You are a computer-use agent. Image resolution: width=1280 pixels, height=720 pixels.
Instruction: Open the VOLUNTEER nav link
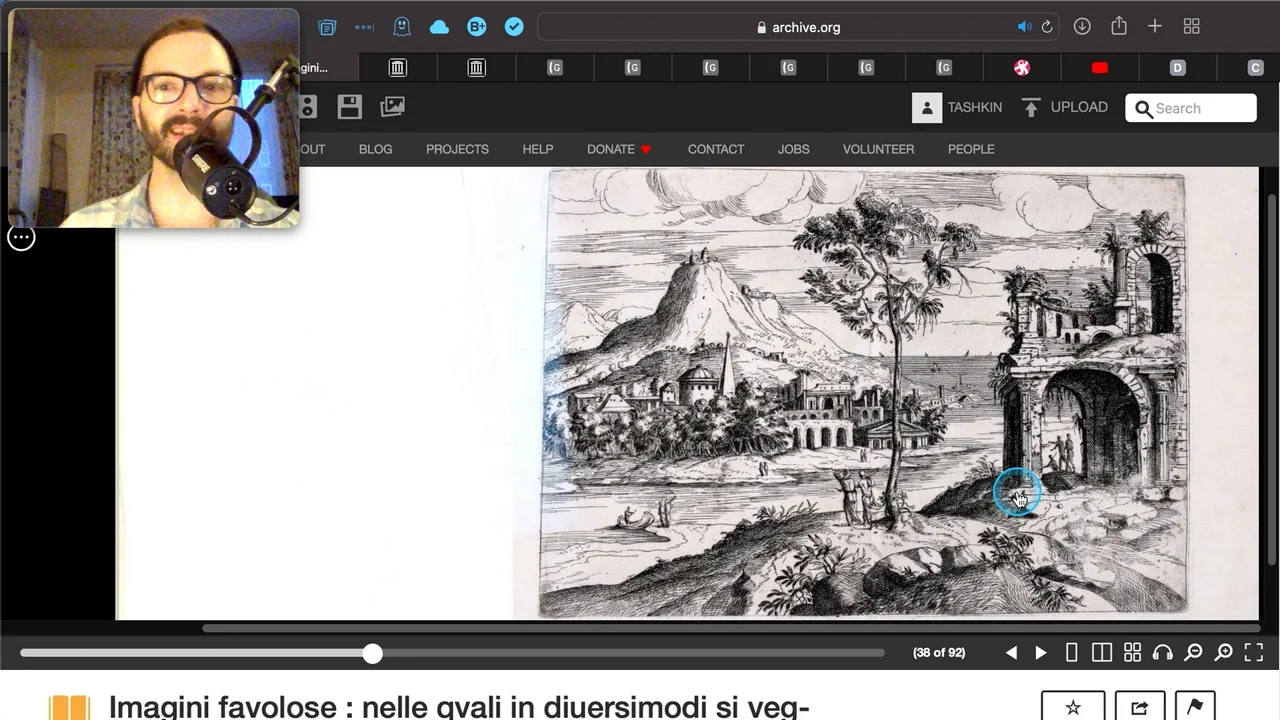pos(878,149)
